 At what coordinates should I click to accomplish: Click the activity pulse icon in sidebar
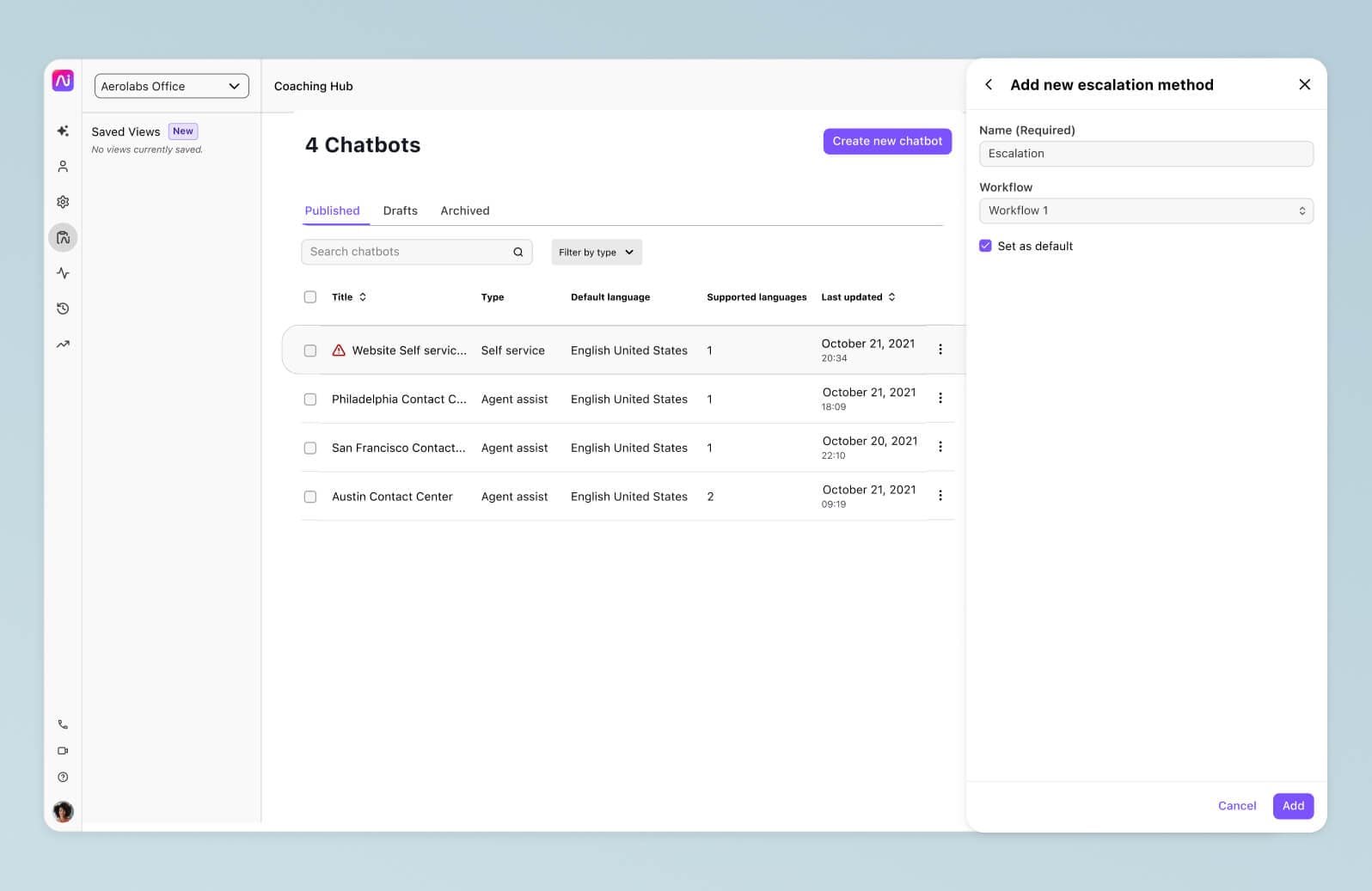click(x=63, y=273)
